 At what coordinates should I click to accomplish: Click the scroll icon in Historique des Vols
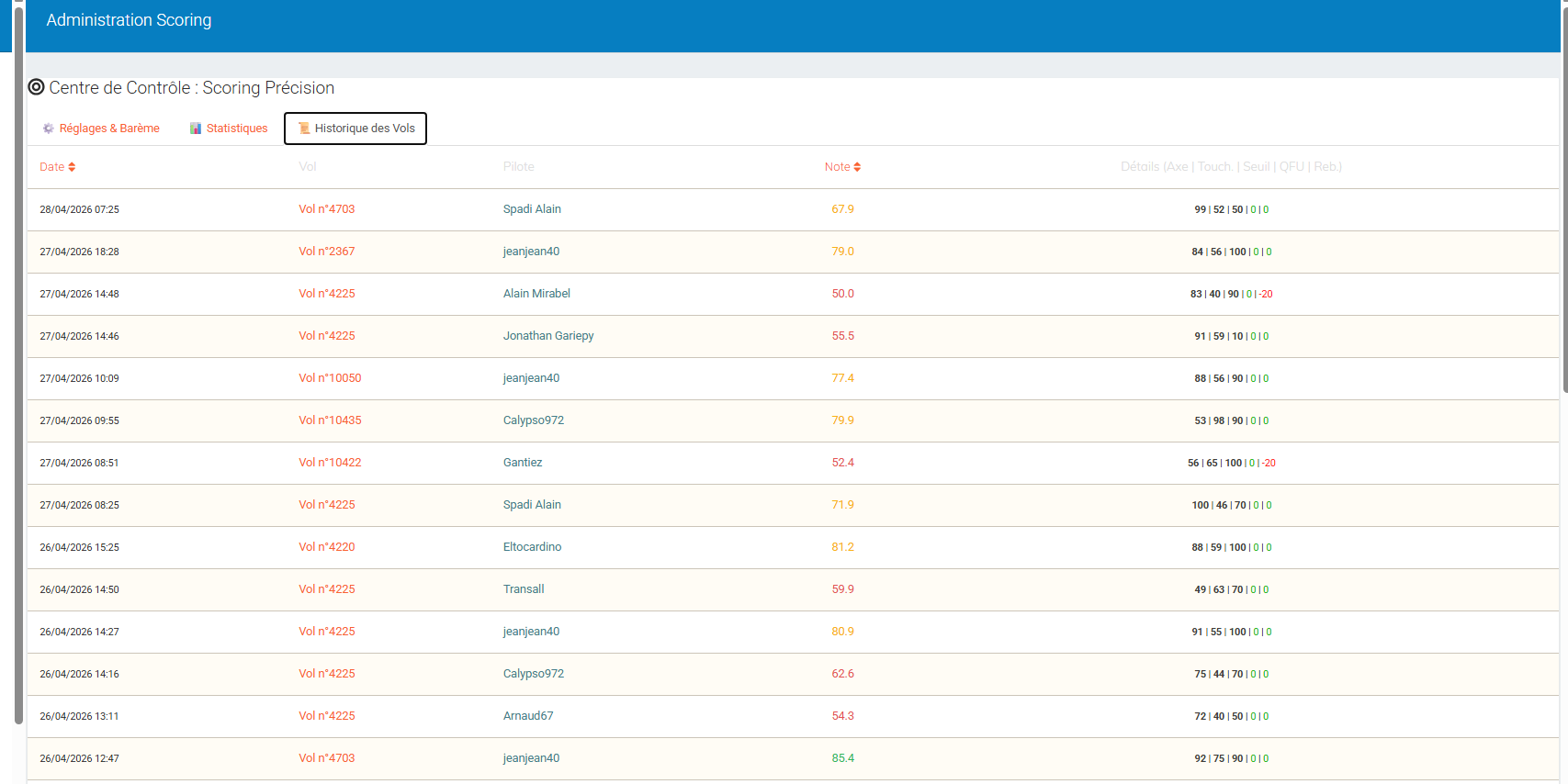tap(304, 129)
